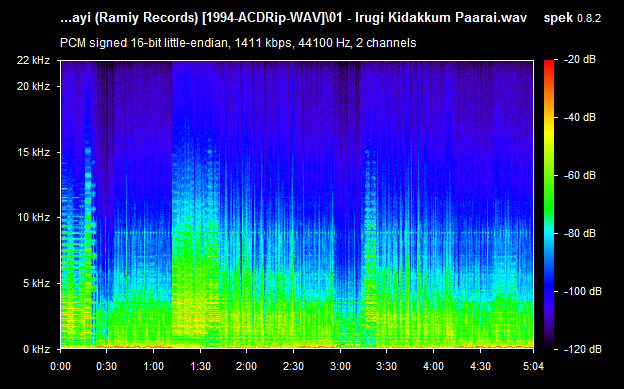
Task: Click the '3:30' time axis label
Action: pyautogui.click(x=387, y=366)
